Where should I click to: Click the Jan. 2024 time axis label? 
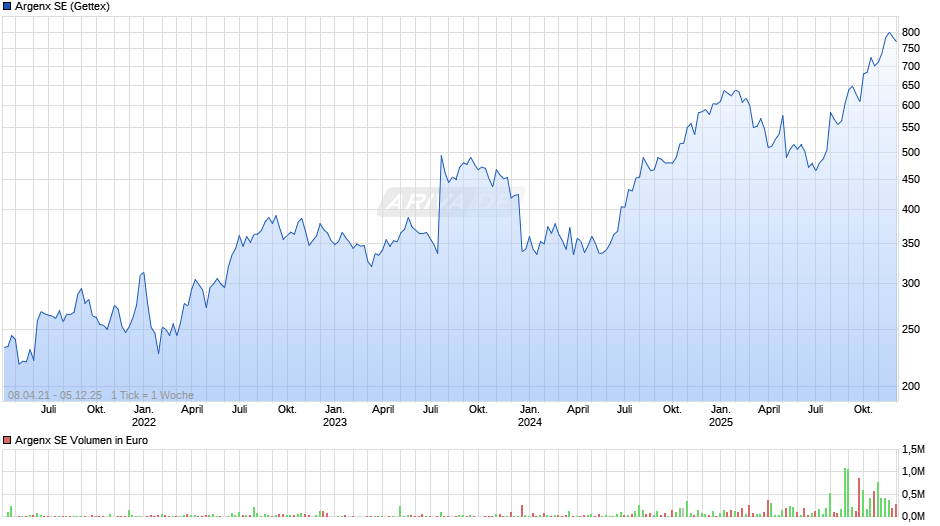[529, 416]
